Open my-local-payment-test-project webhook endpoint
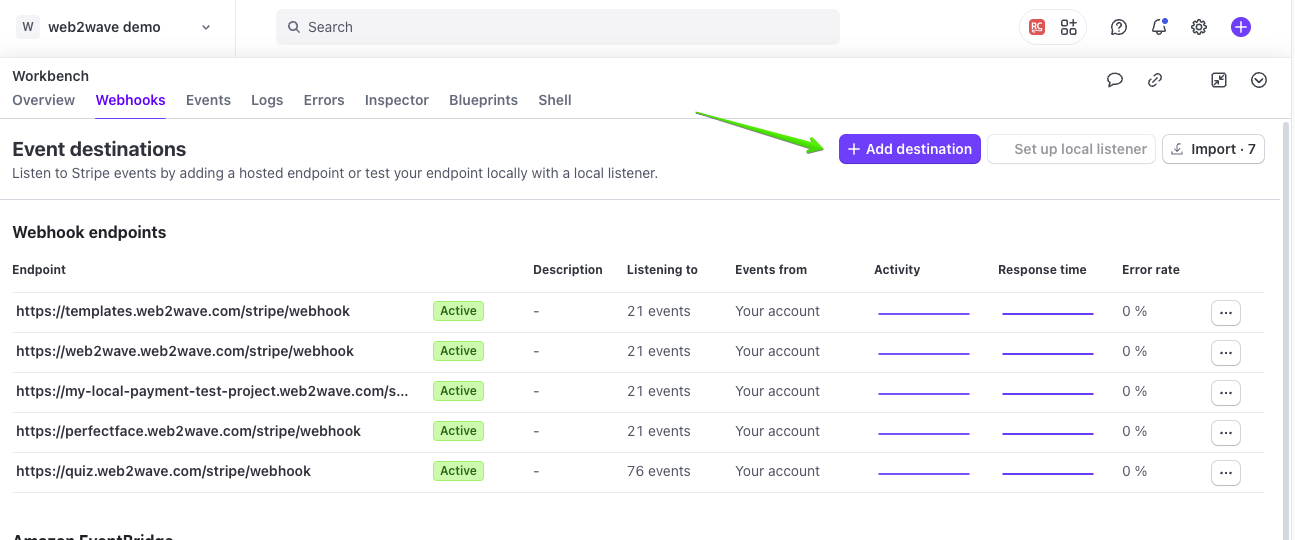1295x540 pixels. point(212,391)
